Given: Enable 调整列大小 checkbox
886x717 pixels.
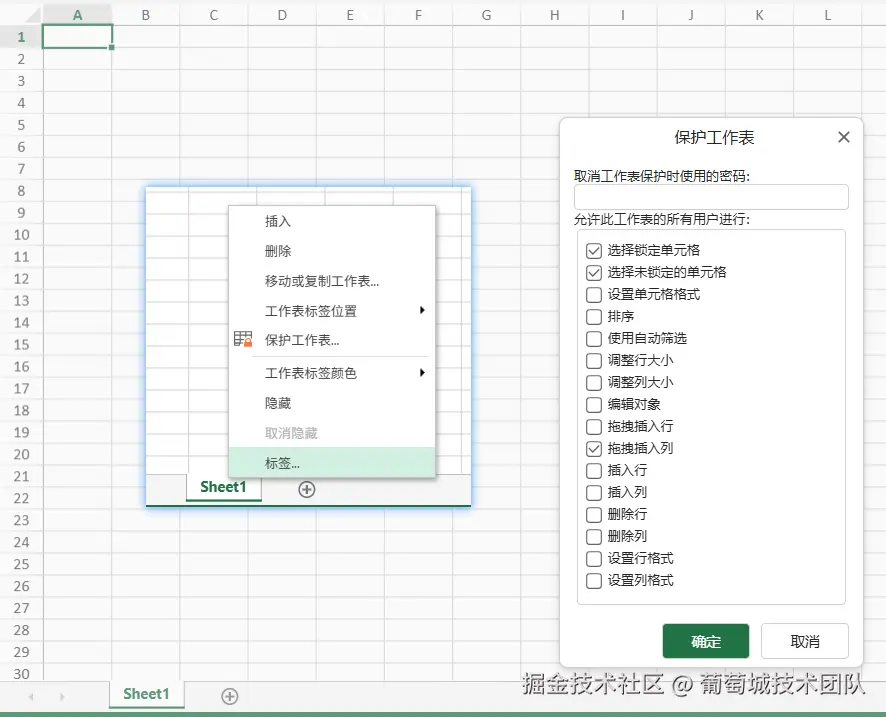Looking at the screenshot, I should click(x=594, y=383).
